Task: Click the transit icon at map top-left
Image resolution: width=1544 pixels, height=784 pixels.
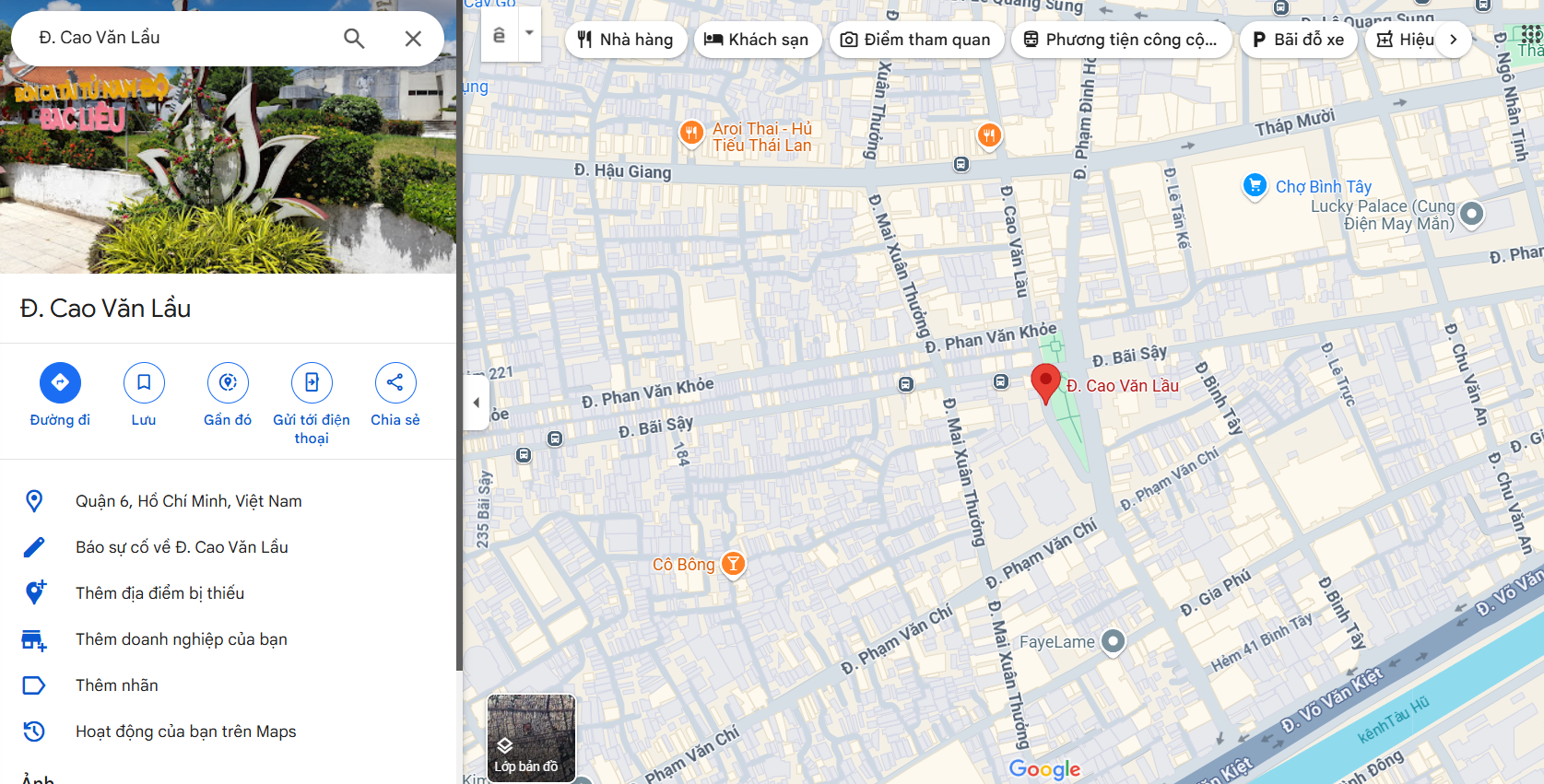Action: [x=499, y=35]
